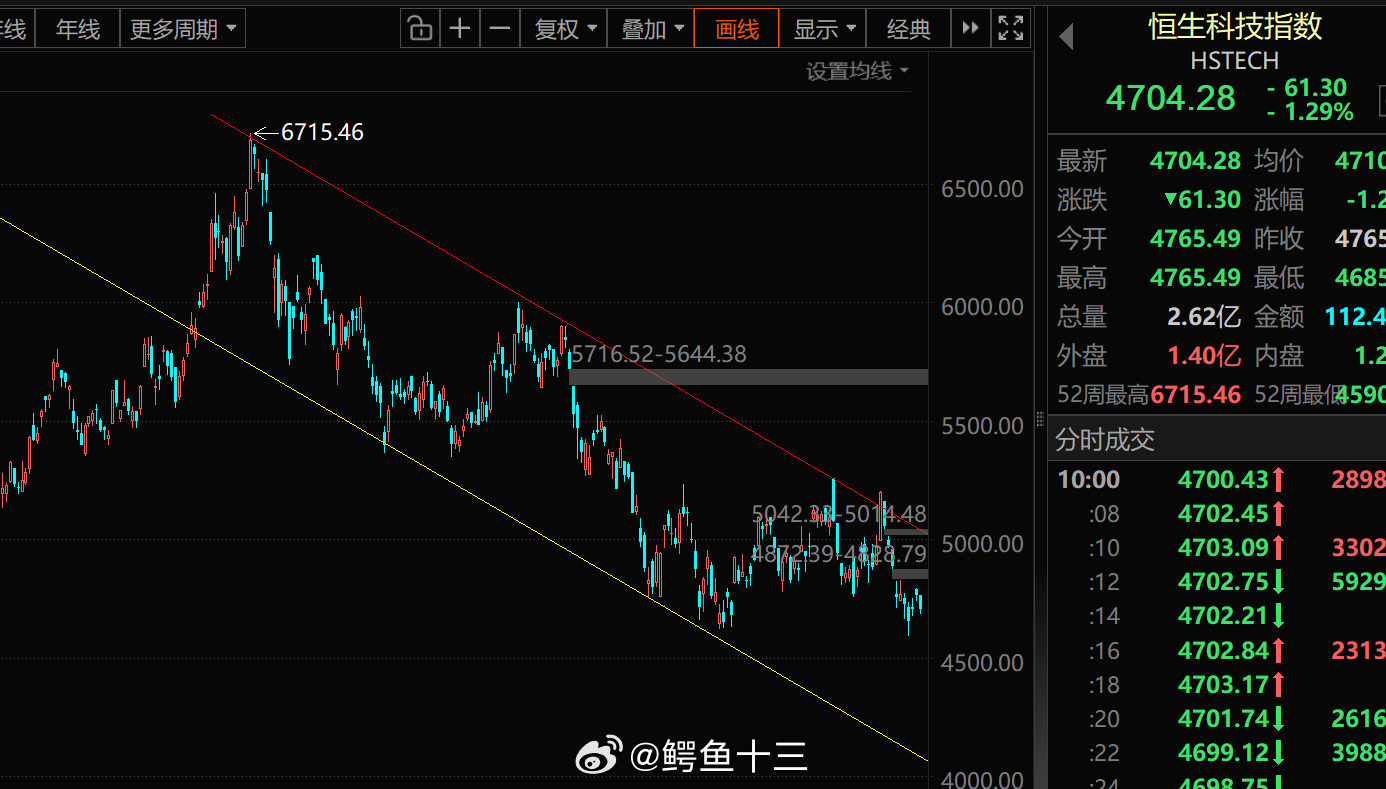This screenshot has width=1386, height=789.
Task: Click the back triangle beside 恒生科技指数
Action: click(1066, 37)
